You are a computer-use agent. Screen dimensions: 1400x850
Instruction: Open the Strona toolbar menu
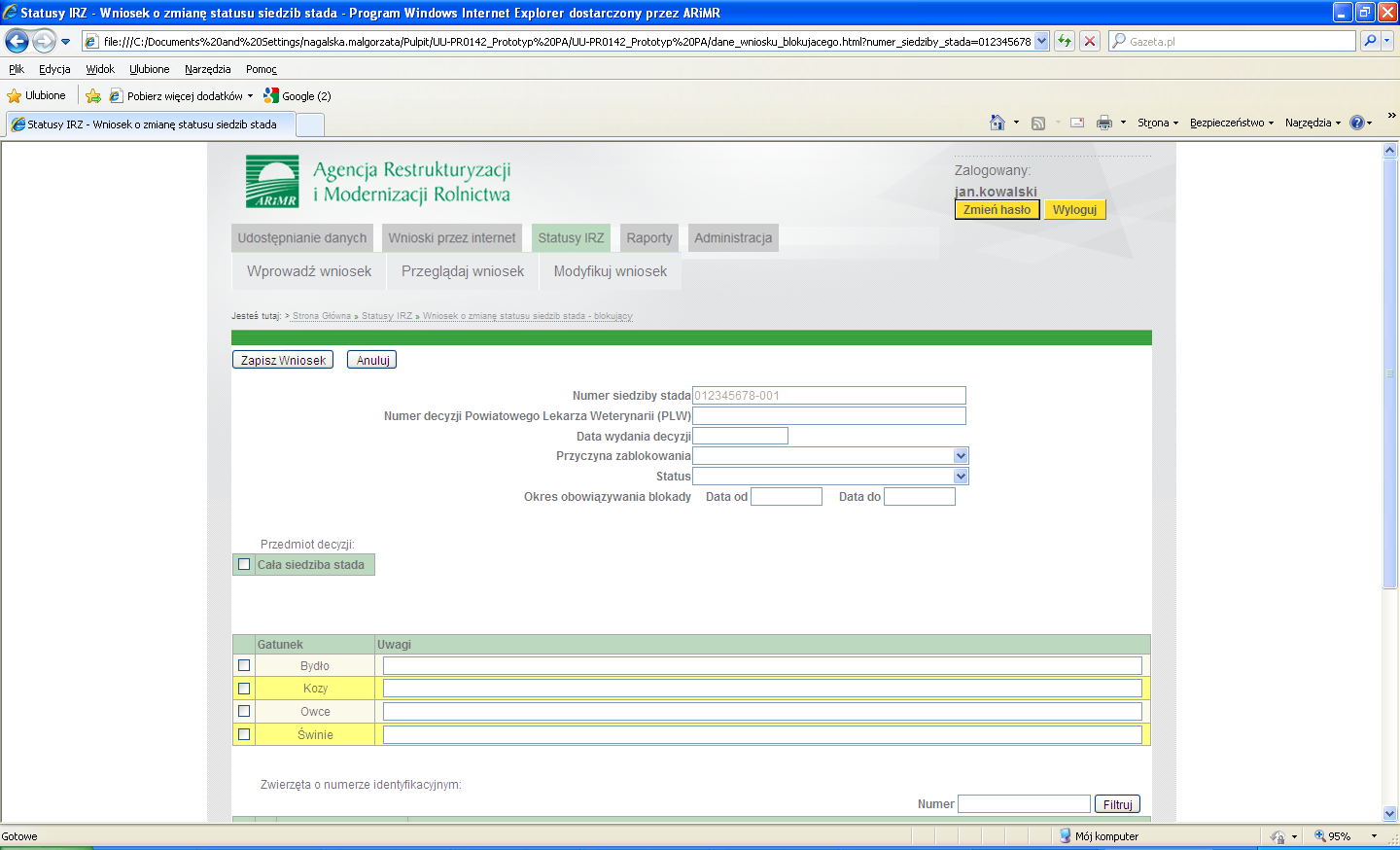click(1158, 123)
